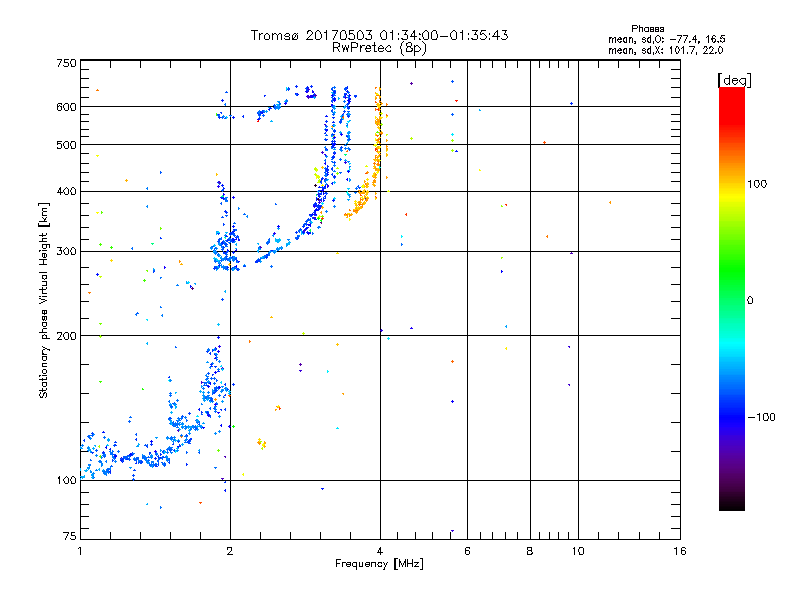Click the '600' height axis tick label

coord(66,107)
